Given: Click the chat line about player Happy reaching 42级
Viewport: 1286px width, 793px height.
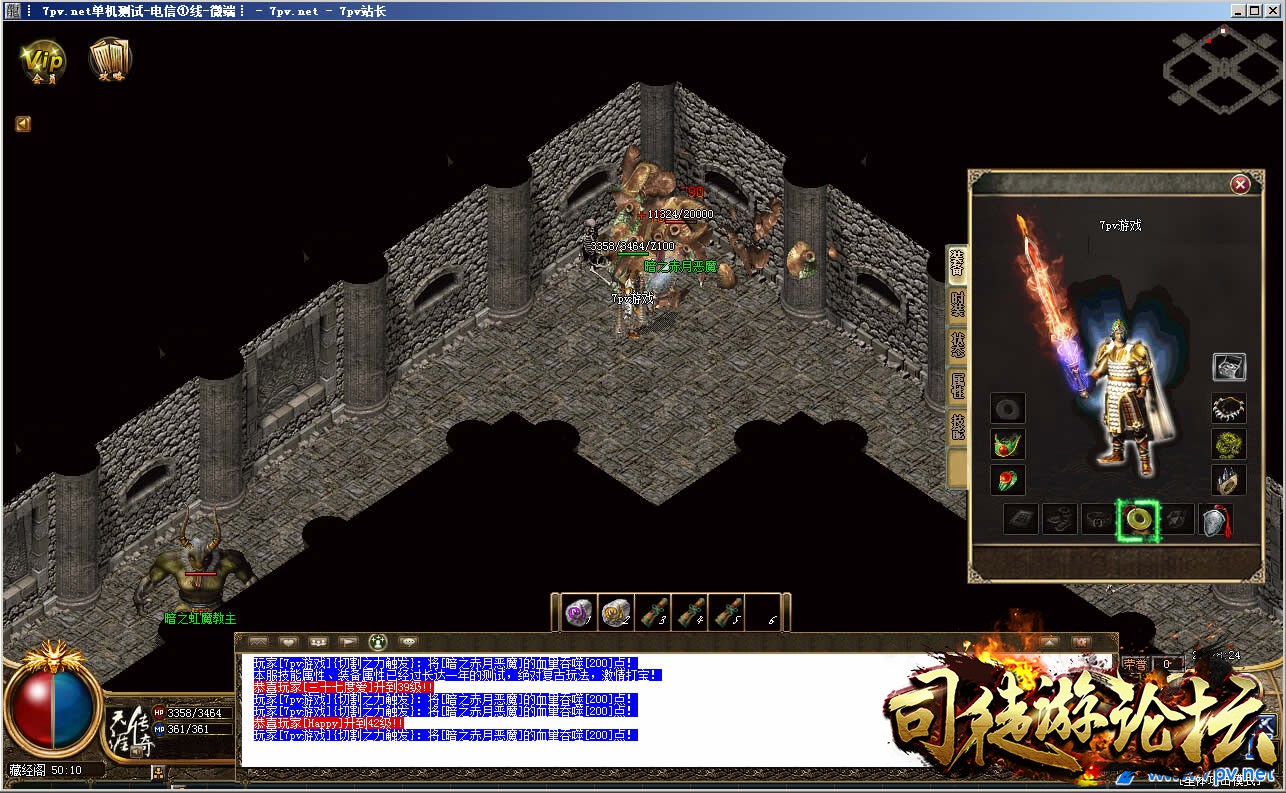Looking at the screenshot, I should (329, 723).
